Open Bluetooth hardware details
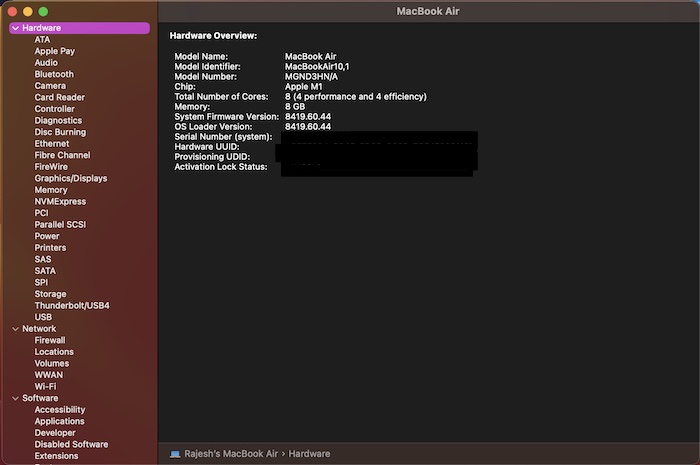This screenshot has height=465, width=700. click(x=54, y=74)
